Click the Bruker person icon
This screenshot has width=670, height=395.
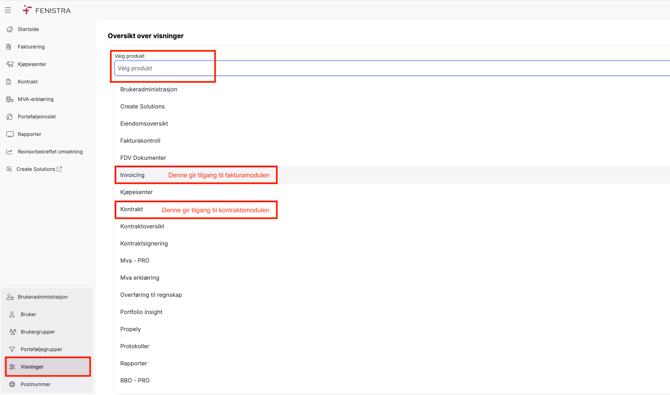click(x=12, y=314)
